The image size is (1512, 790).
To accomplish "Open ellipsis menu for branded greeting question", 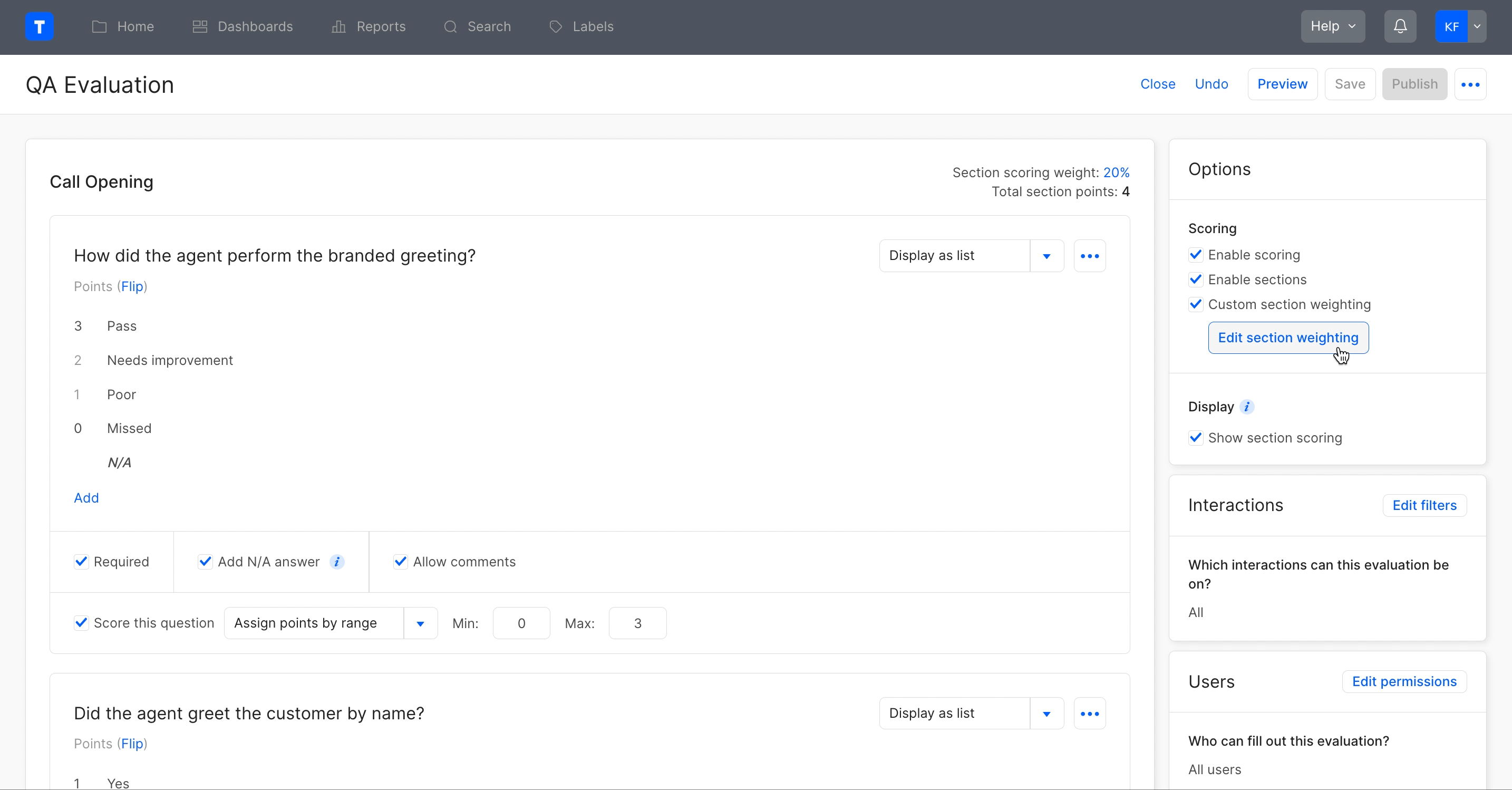I will [1089, 256].
